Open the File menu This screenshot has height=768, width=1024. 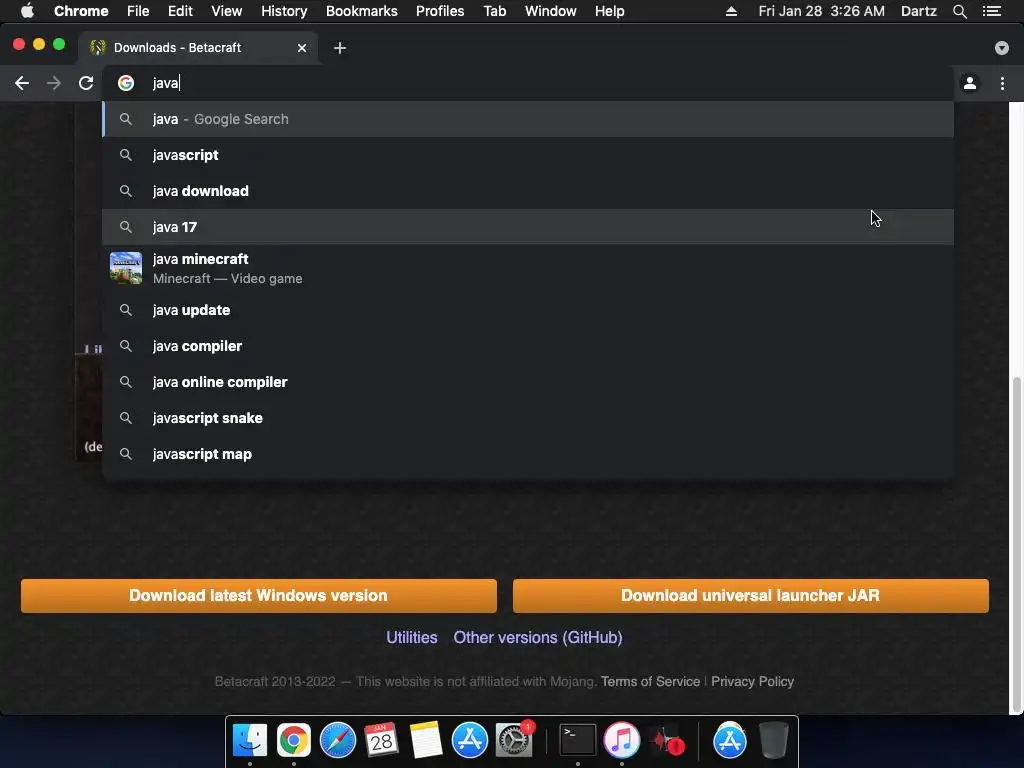click(138, 11)
